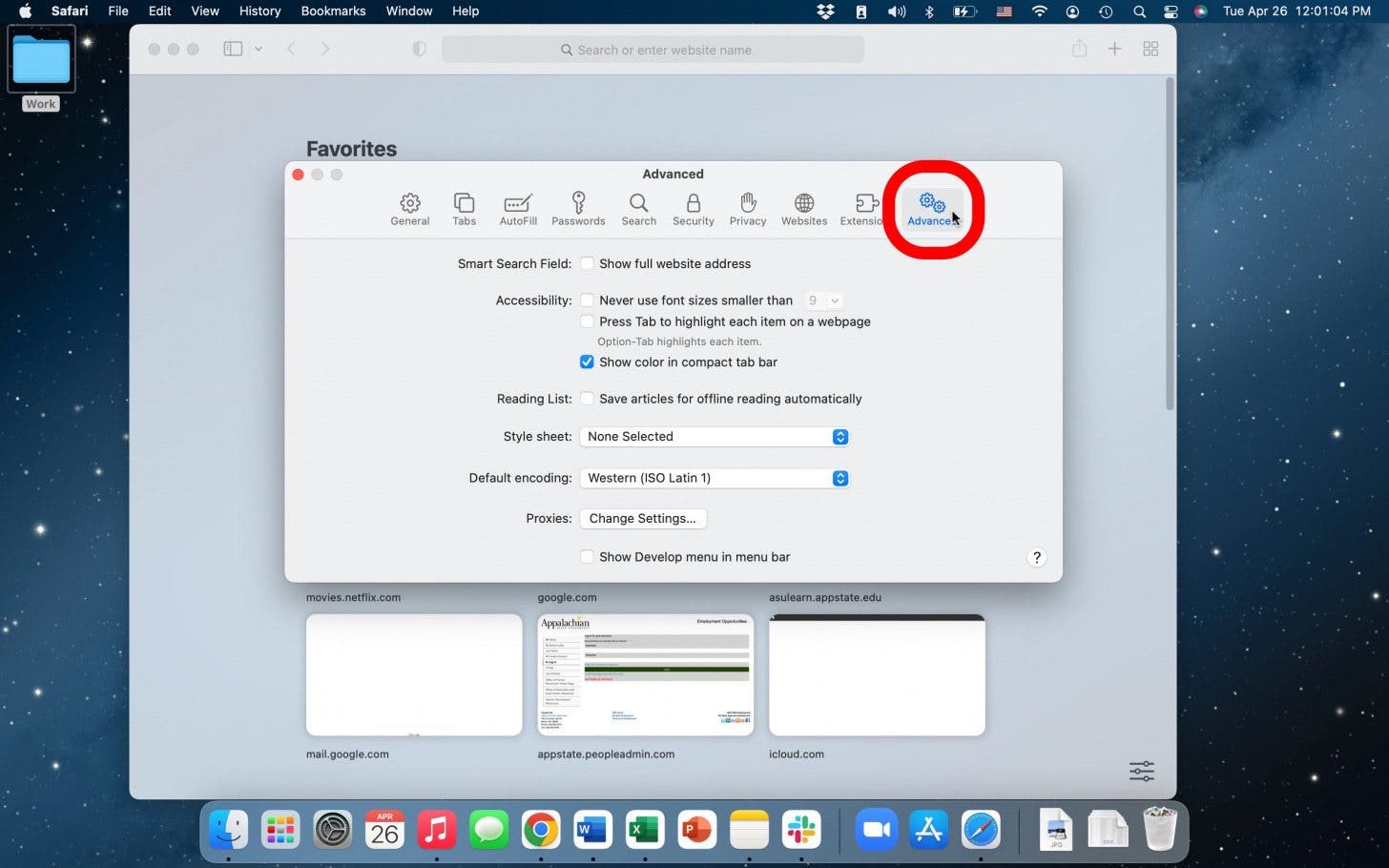Click the battery status icon
The image size is (1389, 868).
click(x=965, y=11)
